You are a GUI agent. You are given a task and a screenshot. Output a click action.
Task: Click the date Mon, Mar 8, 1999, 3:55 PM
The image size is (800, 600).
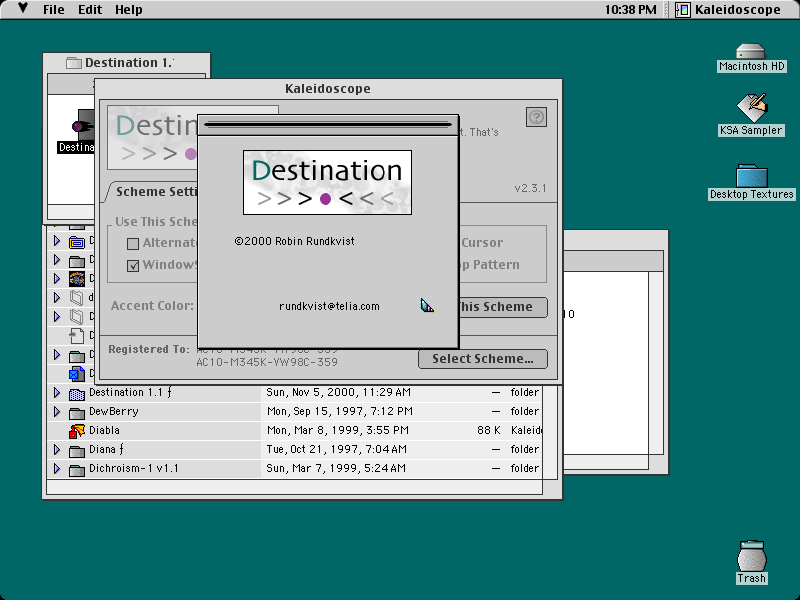pyautogui.click(x=338, y=430)
